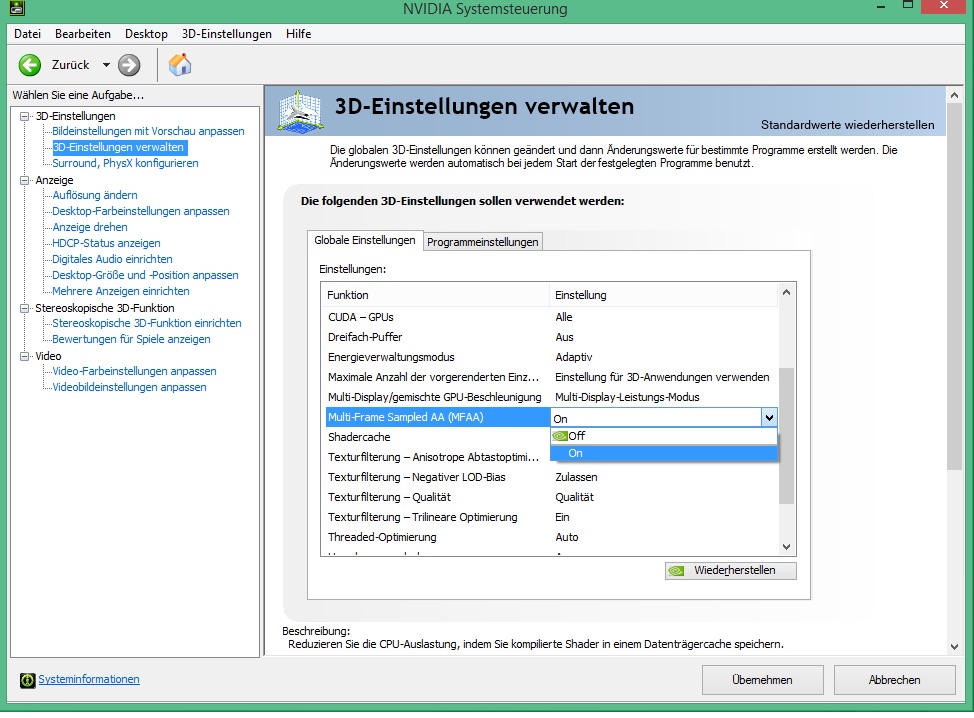Click the 3D settings header image icon
The width and height of the screenshot is (974, 718).
tap(300, 112)
